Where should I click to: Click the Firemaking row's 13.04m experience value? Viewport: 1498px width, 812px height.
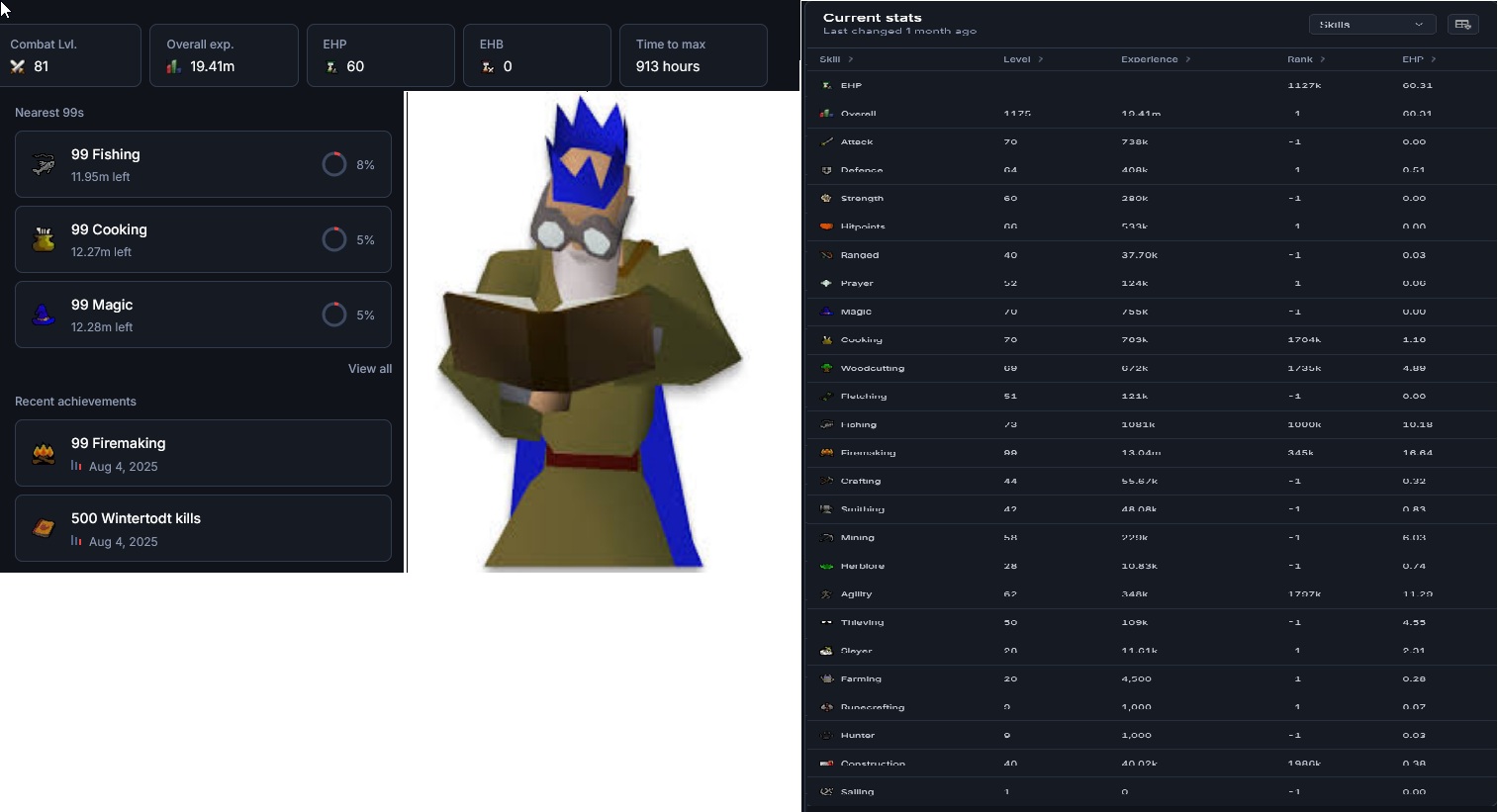(x=1141, y=453)
